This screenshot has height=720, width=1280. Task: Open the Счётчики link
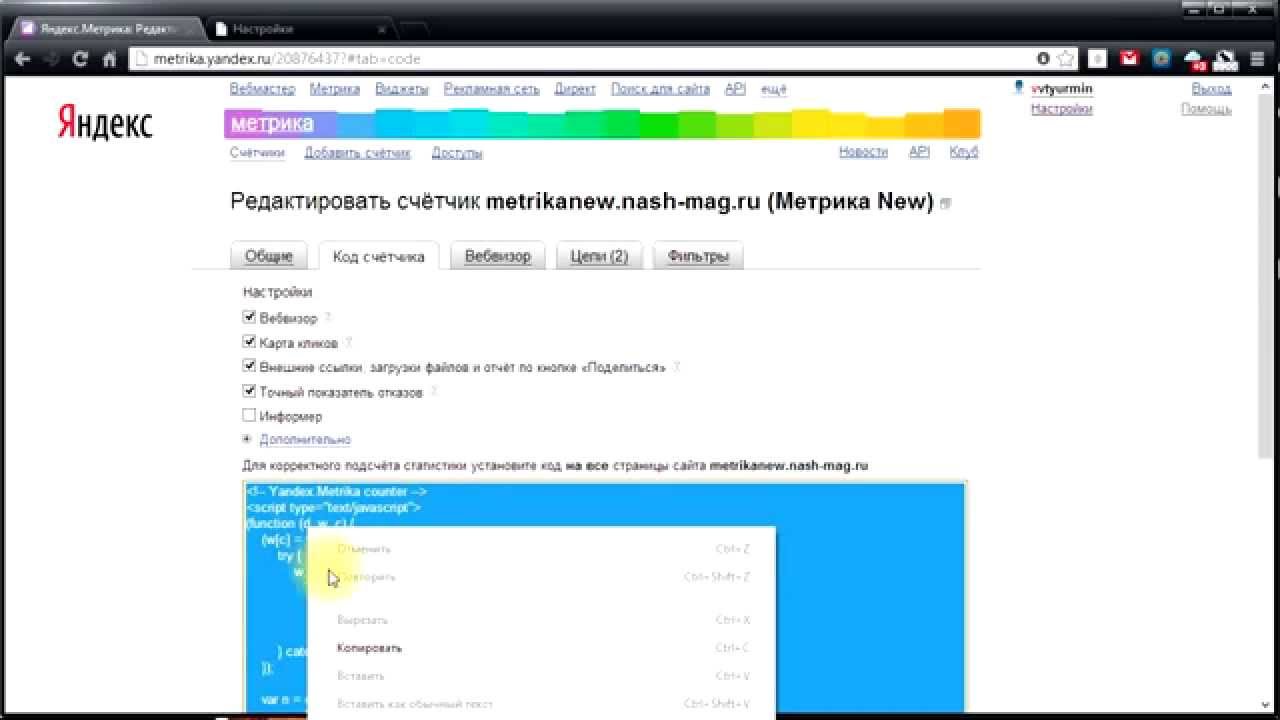pos(257,153)
